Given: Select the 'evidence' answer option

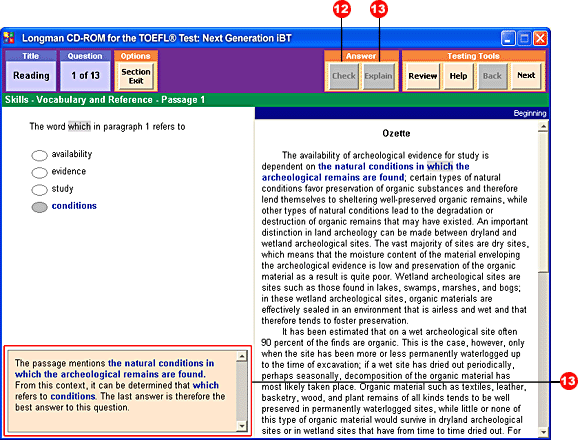Looking at the screenshot, I should click(39, 172).
